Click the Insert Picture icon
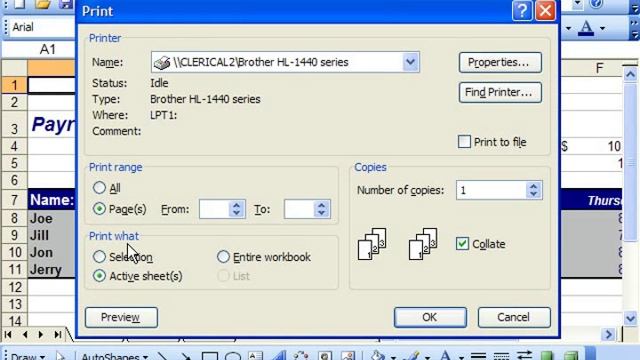This screenshot has width=640, height=360. pyautogui.click(x=348, y=356)
